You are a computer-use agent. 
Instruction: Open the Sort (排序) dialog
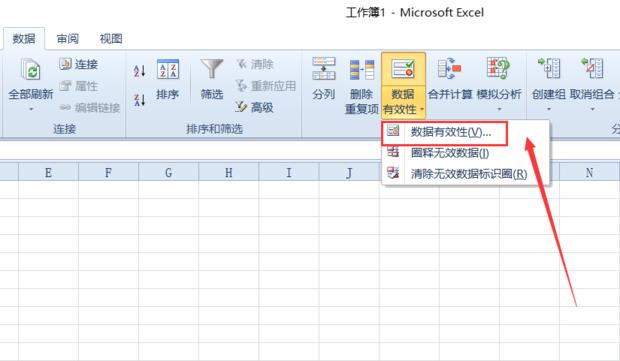pos(168,79)
